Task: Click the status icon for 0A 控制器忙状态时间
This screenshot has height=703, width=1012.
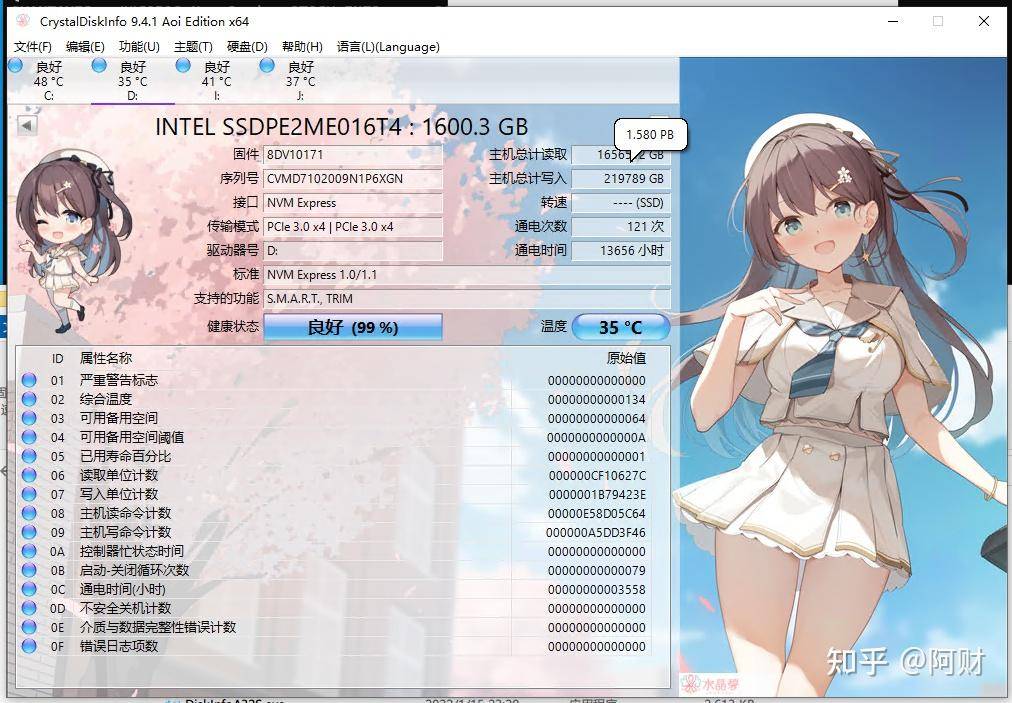Action: tap(29, 551)
